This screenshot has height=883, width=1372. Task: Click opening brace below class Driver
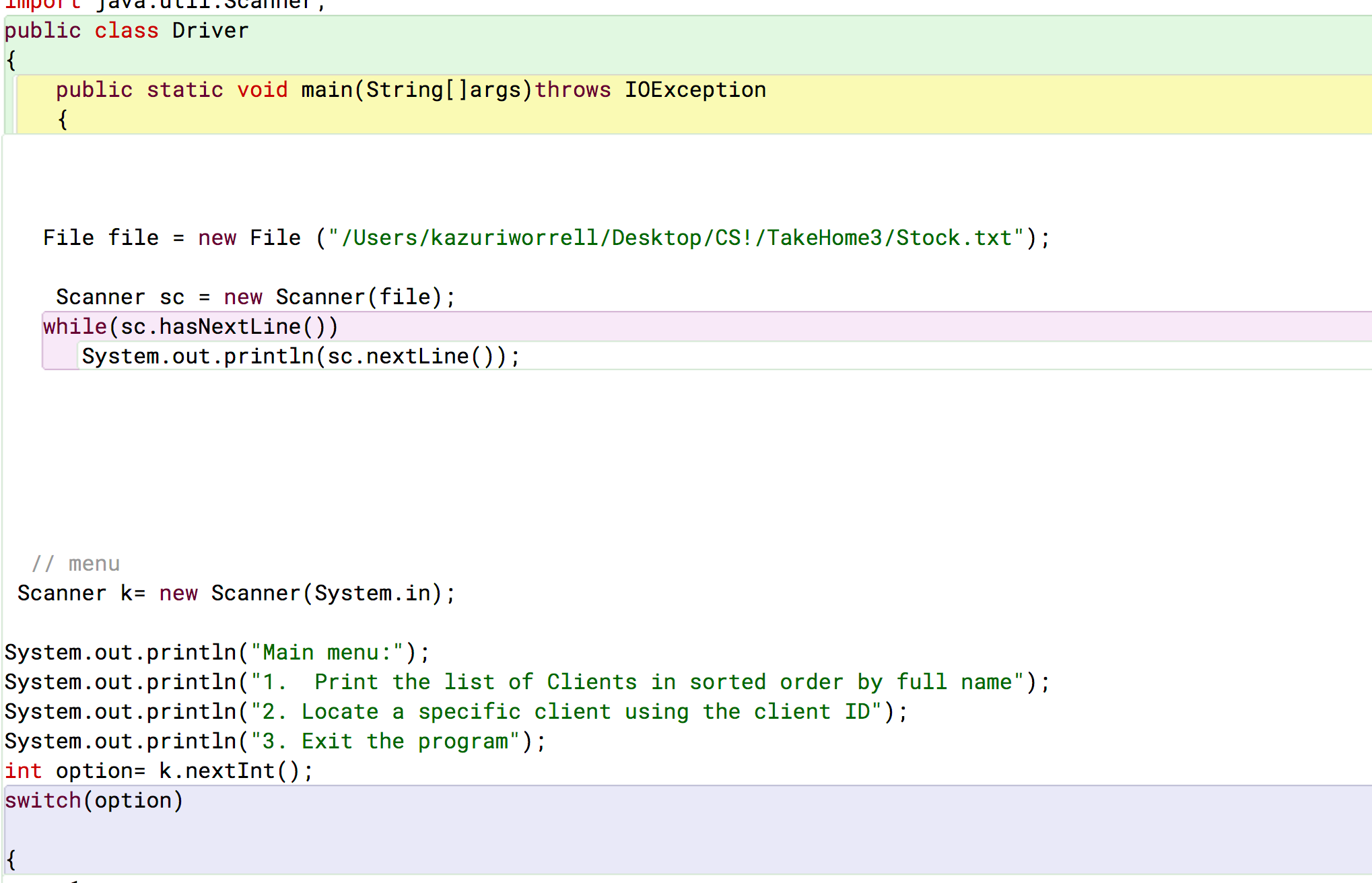[x=11, y=61]
